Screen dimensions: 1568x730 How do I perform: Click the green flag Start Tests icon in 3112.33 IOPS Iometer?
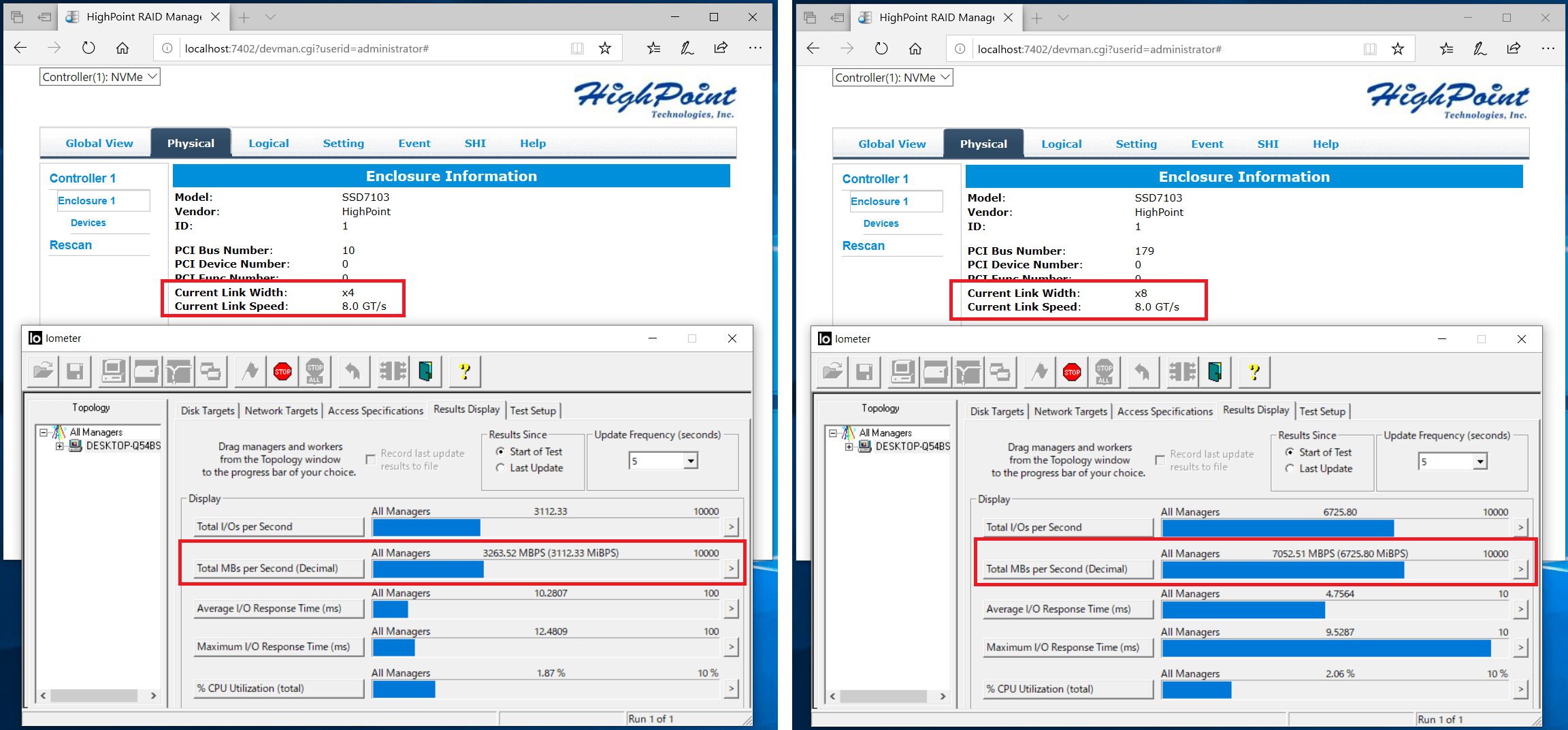tap(250, 371)
